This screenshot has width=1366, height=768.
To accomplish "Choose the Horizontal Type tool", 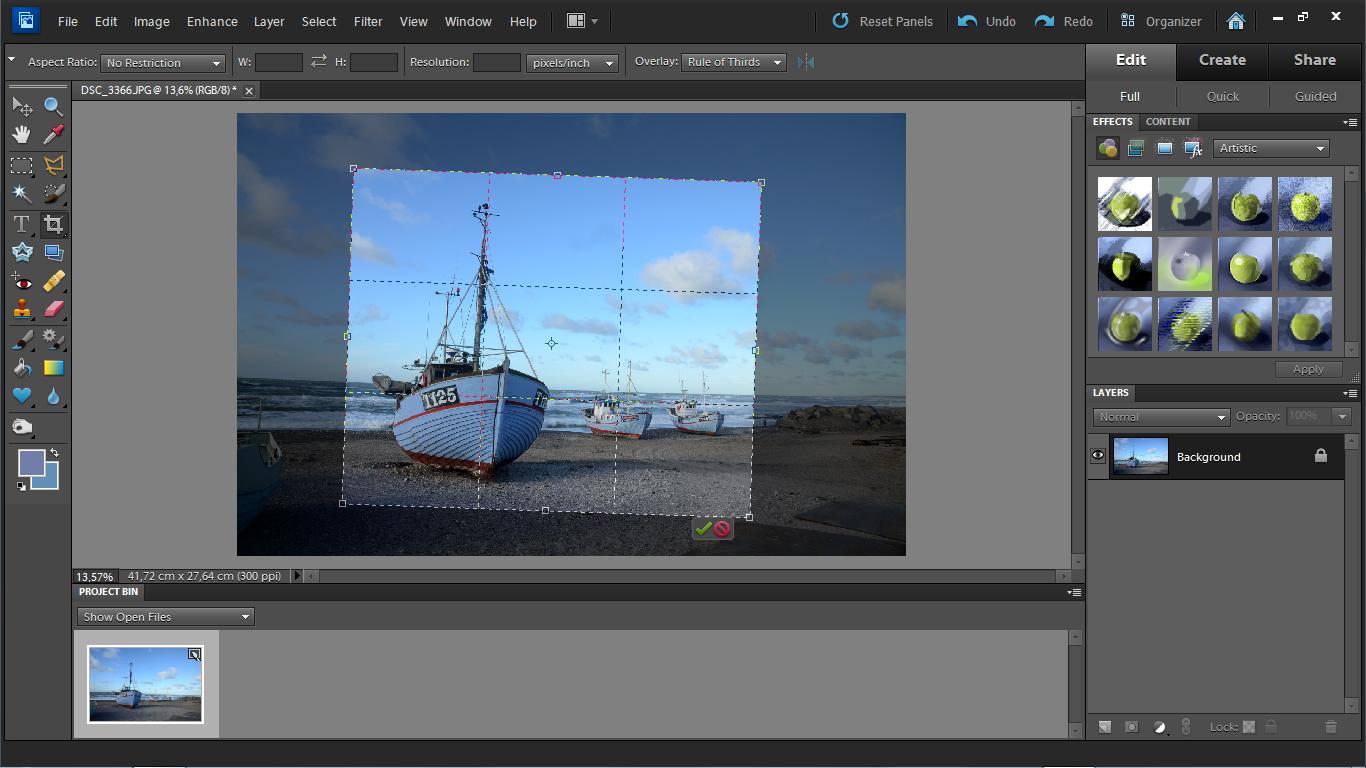I will 21,224.
